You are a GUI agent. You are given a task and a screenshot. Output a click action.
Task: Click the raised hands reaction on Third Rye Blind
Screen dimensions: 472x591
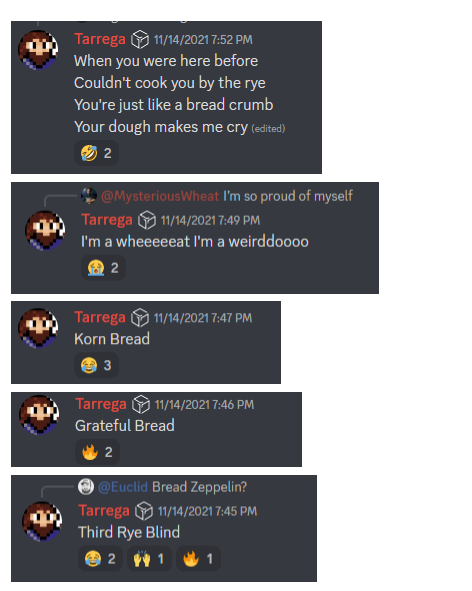pyautogui.click(x=149, y=559)
